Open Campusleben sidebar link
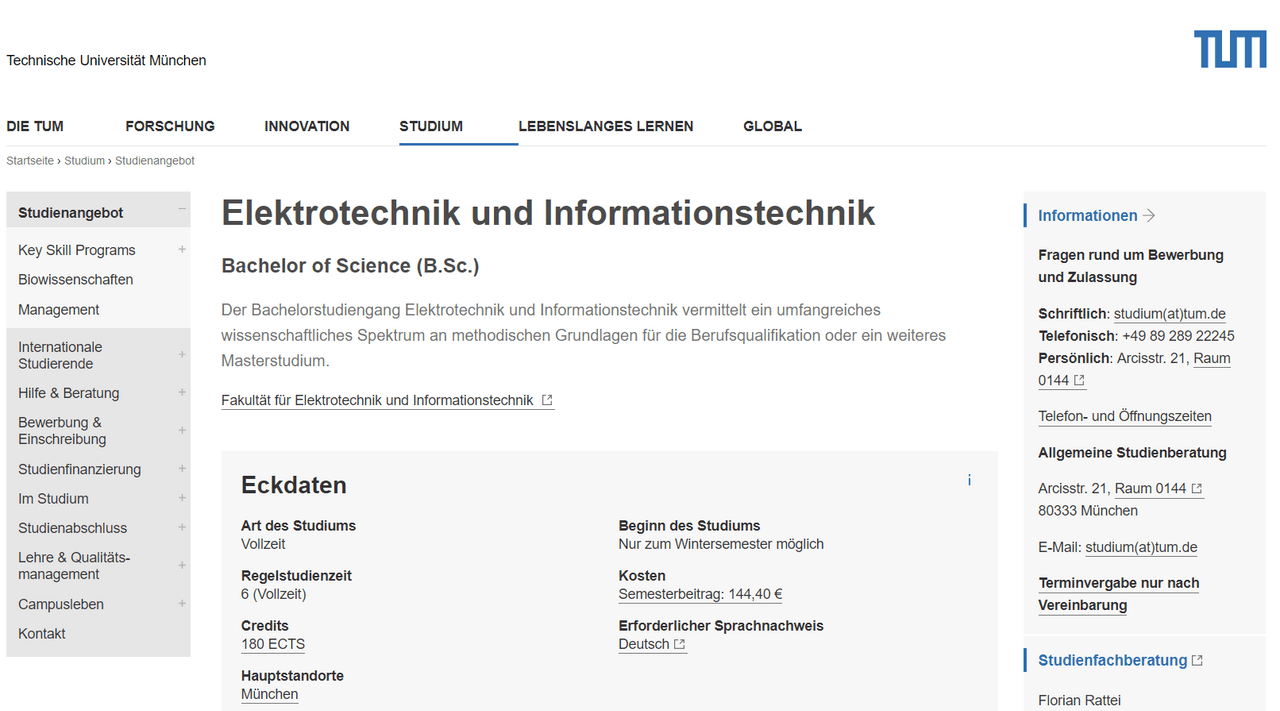Image resolution: width=1280 pixels, height=711 pixels. pyautogui.click(x=61, y=604)
